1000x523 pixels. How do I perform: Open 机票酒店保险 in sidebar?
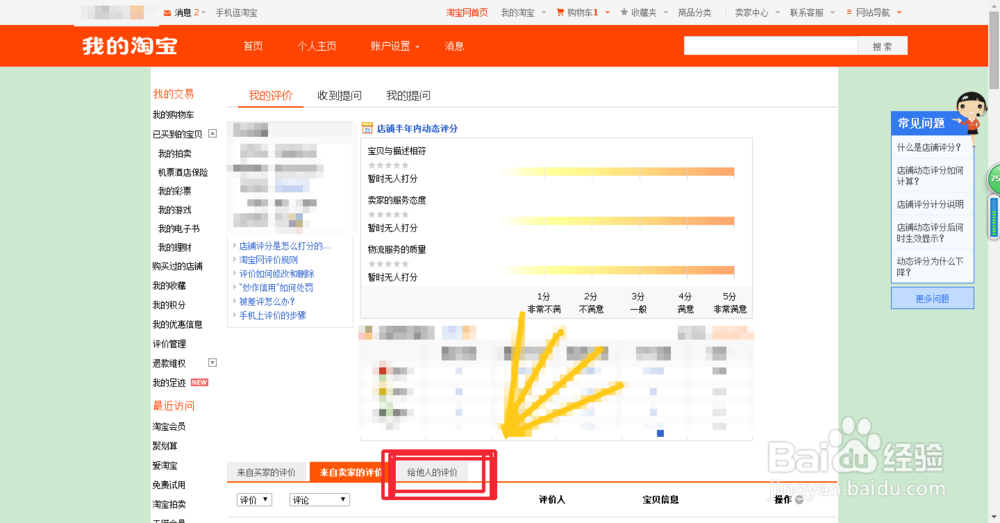point(183,172)
